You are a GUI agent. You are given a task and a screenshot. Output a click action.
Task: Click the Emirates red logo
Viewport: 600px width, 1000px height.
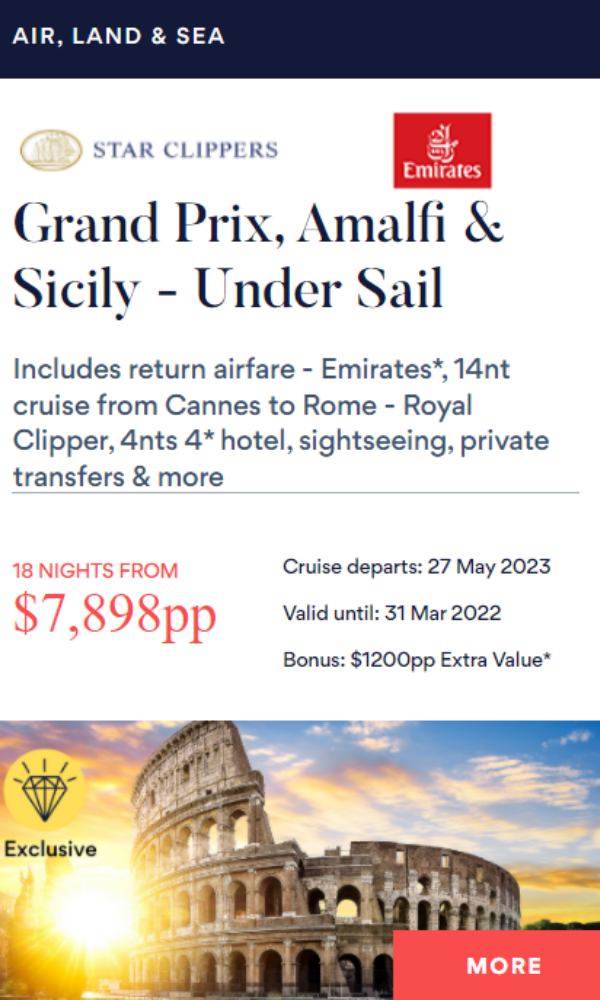click(x=442, y=151)
